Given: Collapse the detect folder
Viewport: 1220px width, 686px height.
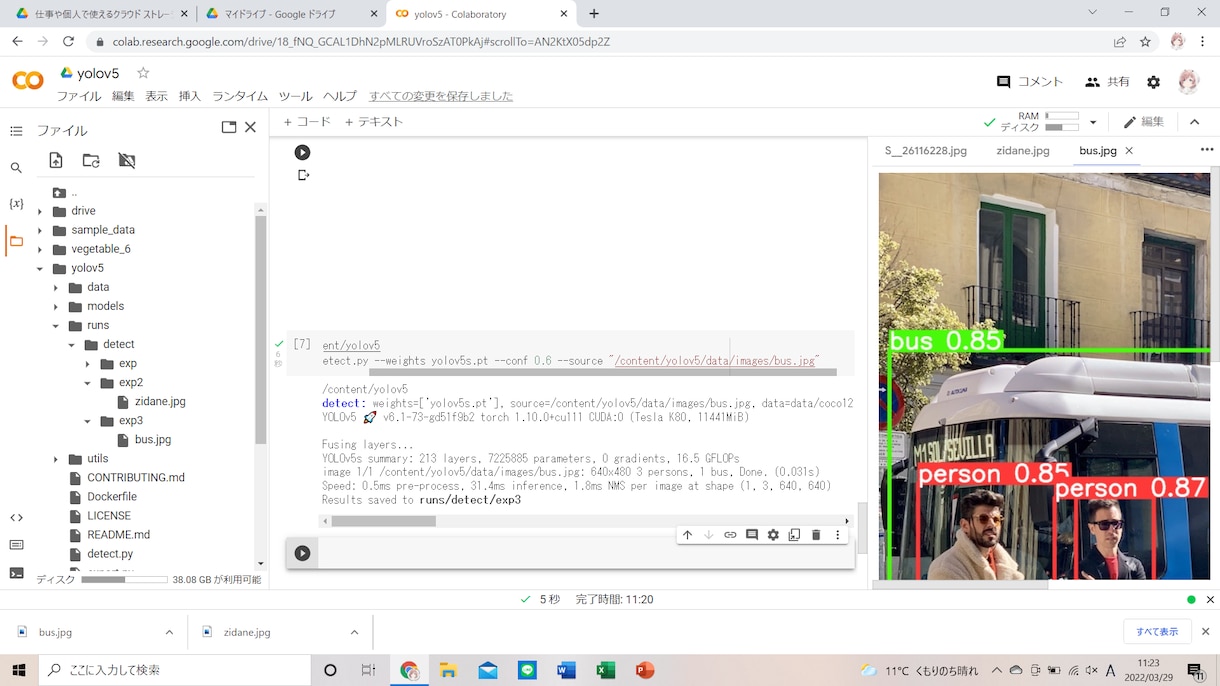Looking at the screenshot, I should (x=72, y=345).
